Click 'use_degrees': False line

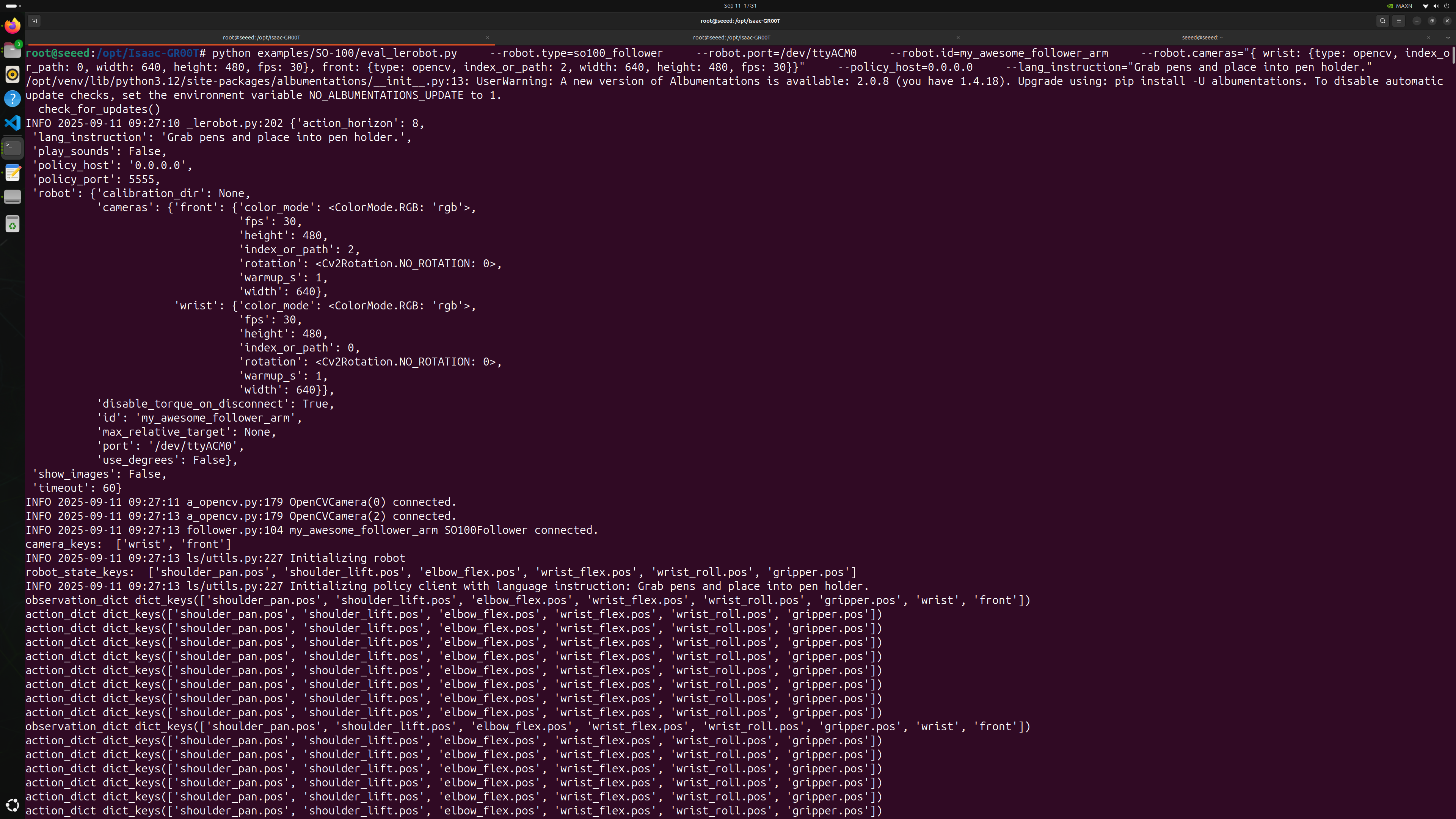tap(167, 460)
